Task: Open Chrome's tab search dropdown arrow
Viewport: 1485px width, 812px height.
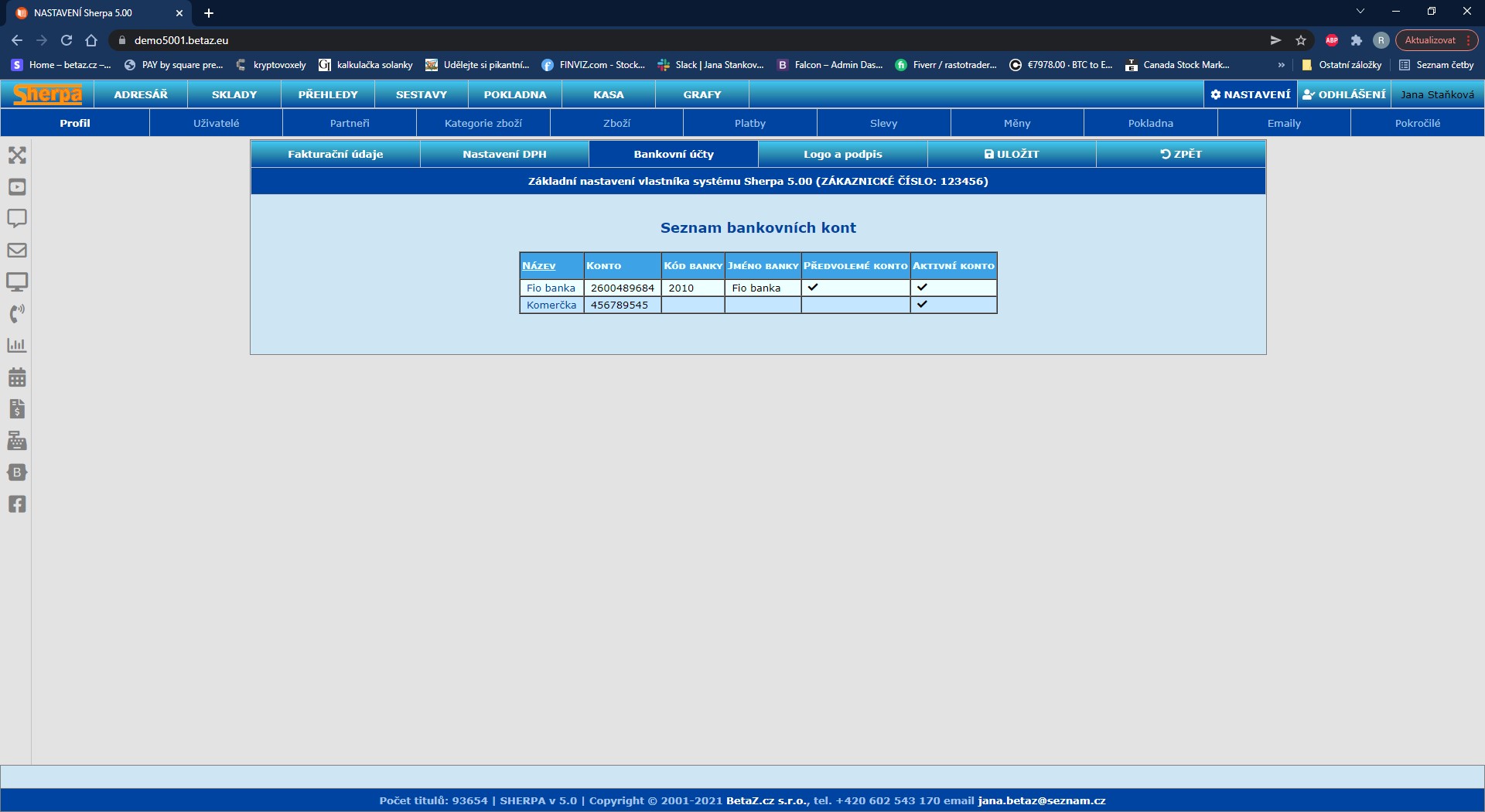Action: (1360, 12)
